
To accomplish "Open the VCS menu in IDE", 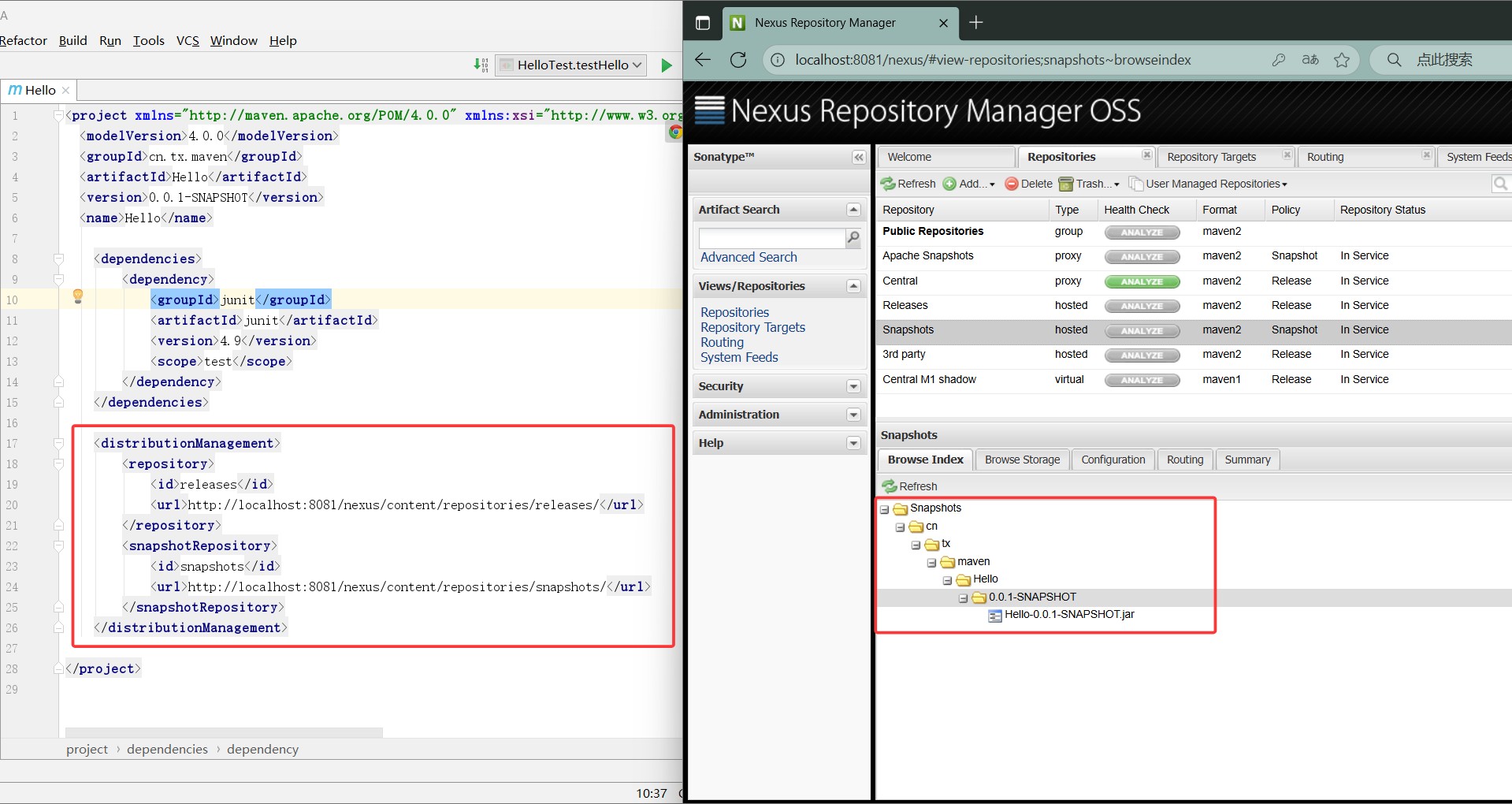I will pos(188,41).
